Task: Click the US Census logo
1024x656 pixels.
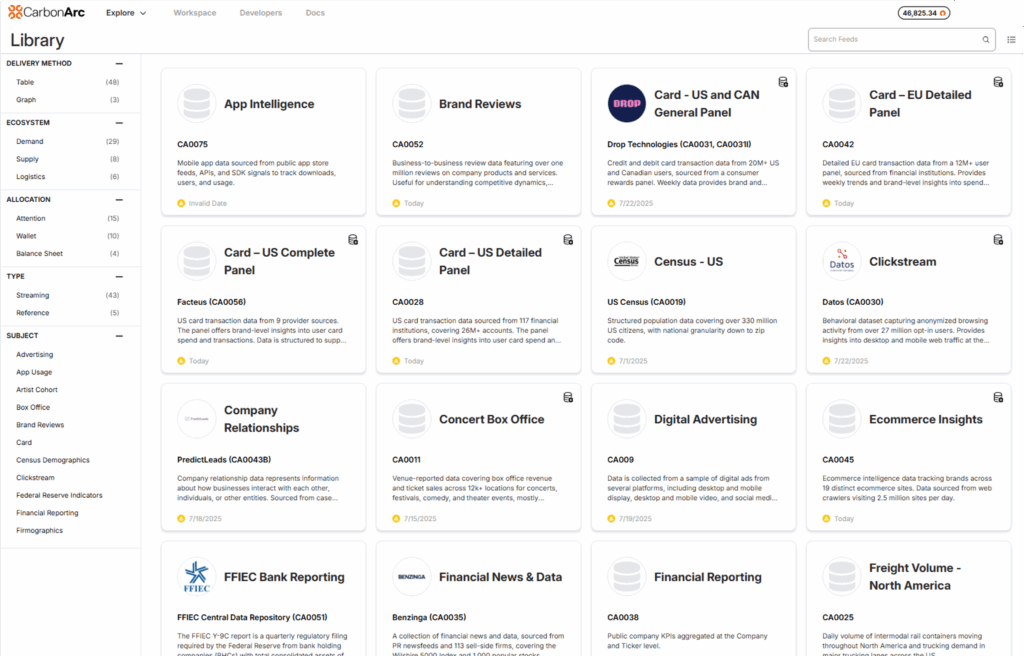Action: [626, 261]
